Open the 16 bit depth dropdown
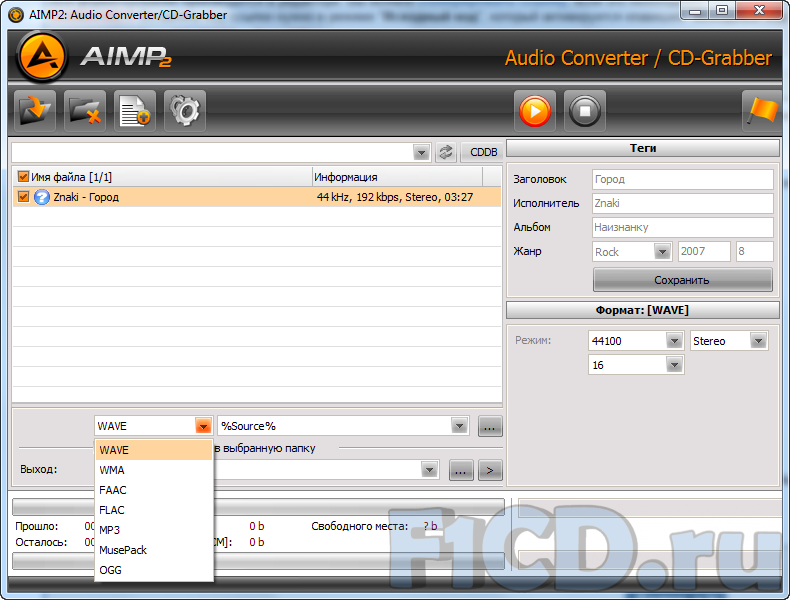The height and width of the screenshot is (600, 790). (674, 365)
